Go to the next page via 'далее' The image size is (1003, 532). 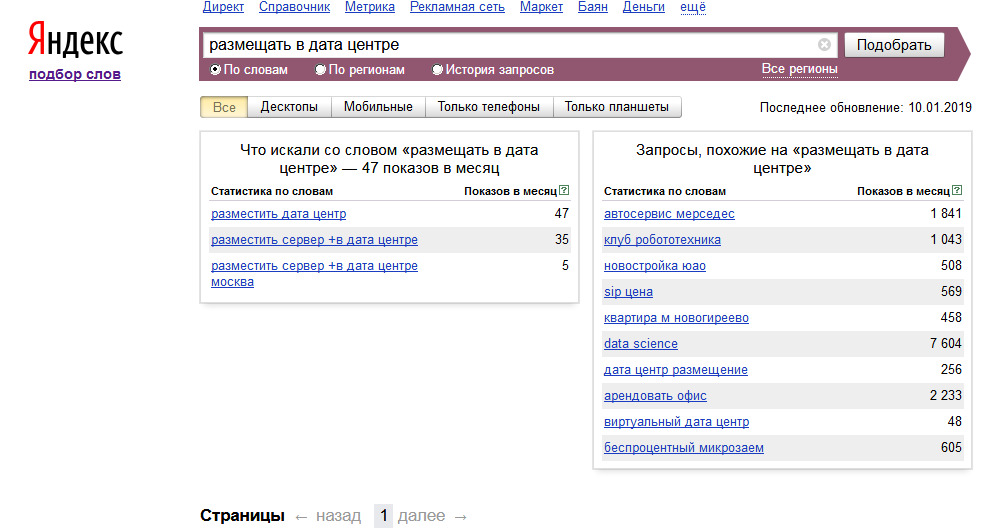(421, 515)
